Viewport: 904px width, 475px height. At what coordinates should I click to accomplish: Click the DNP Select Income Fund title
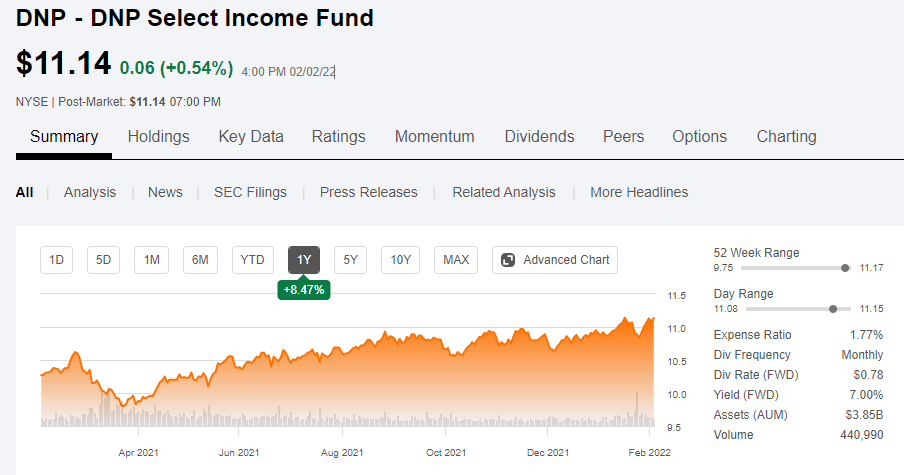195,18
